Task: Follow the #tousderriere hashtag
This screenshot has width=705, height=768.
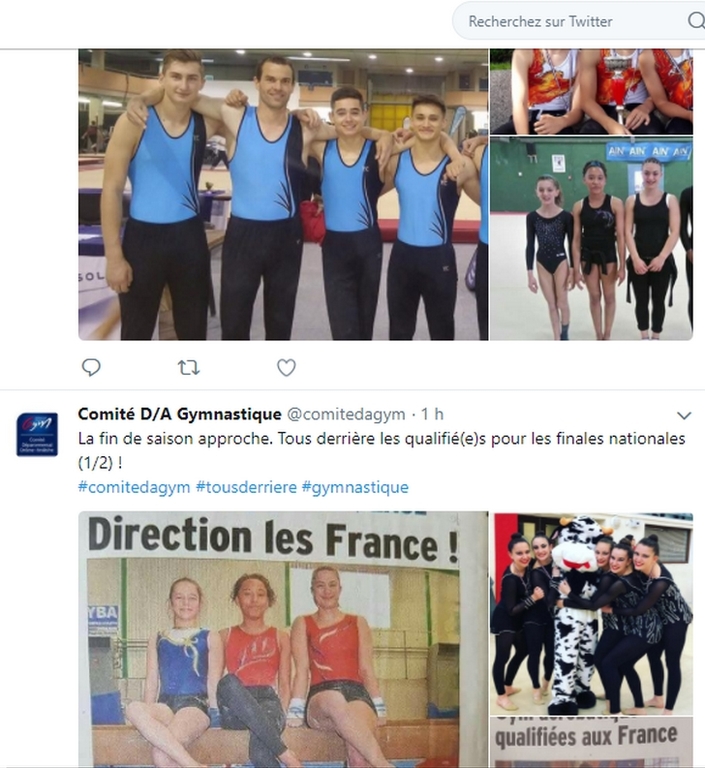Action: (x=246, y=487)
